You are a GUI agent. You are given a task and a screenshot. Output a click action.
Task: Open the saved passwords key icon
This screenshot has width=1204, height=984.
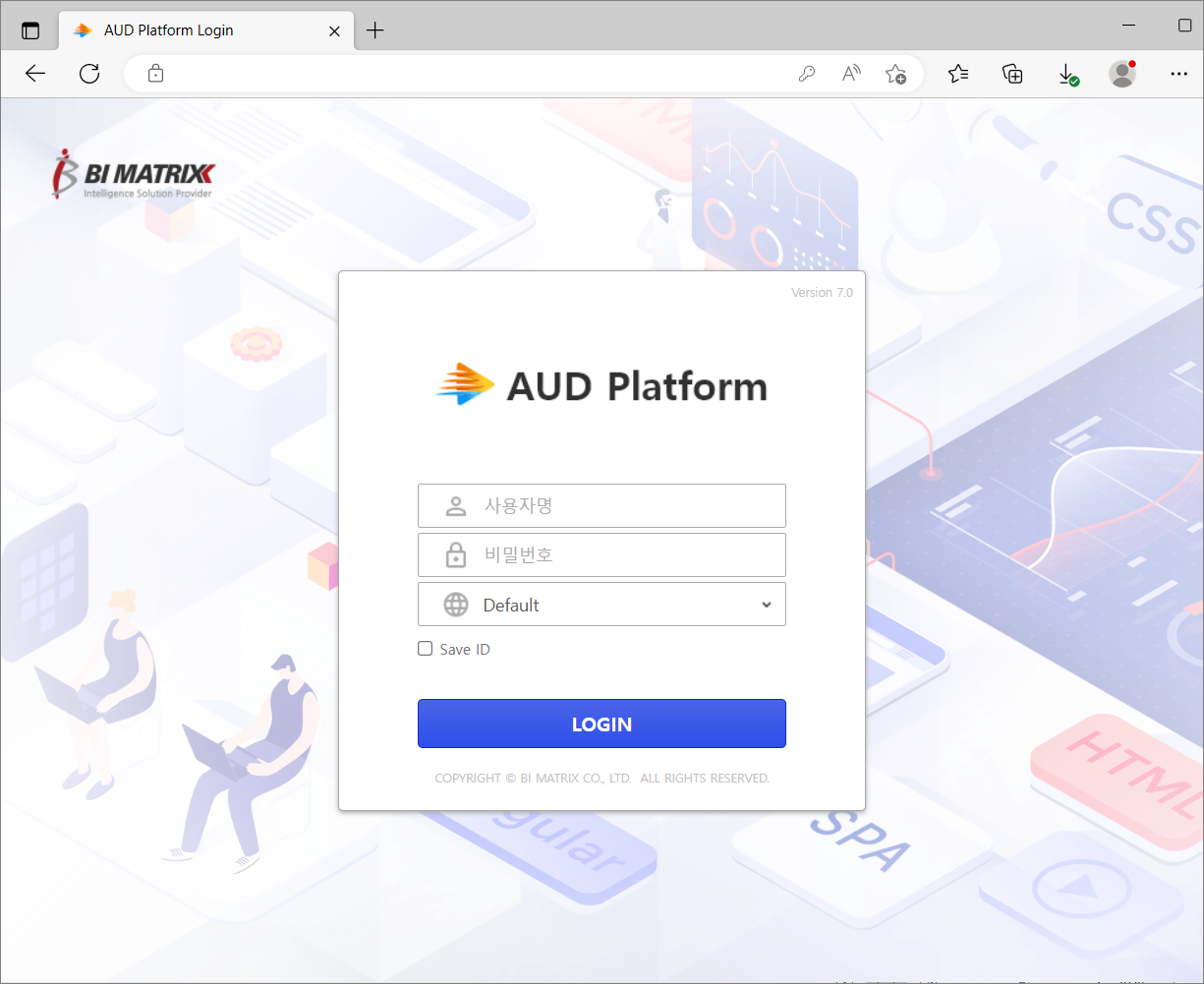[807, 74]
